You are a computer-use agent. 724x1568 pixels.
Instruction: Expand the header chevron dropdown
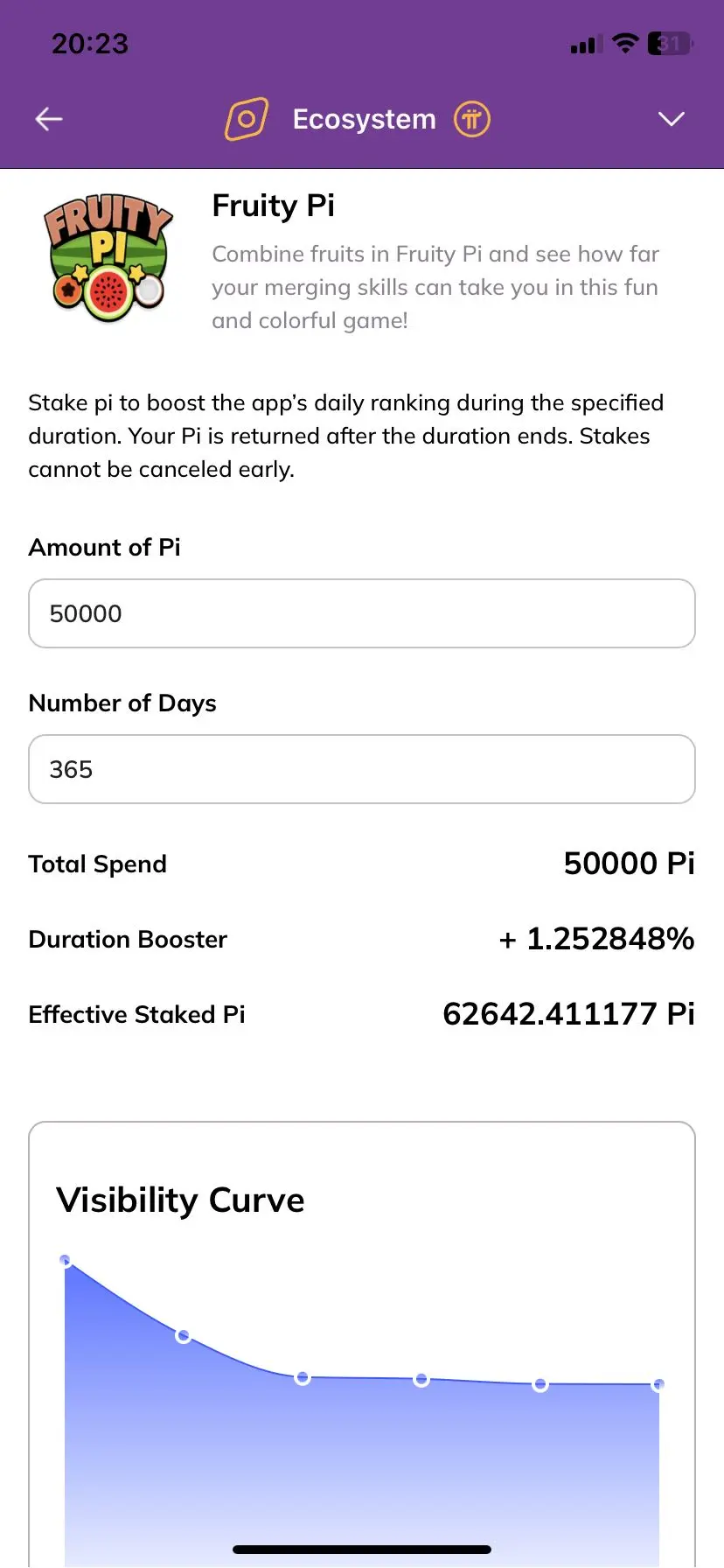click(x=672, y=119)
